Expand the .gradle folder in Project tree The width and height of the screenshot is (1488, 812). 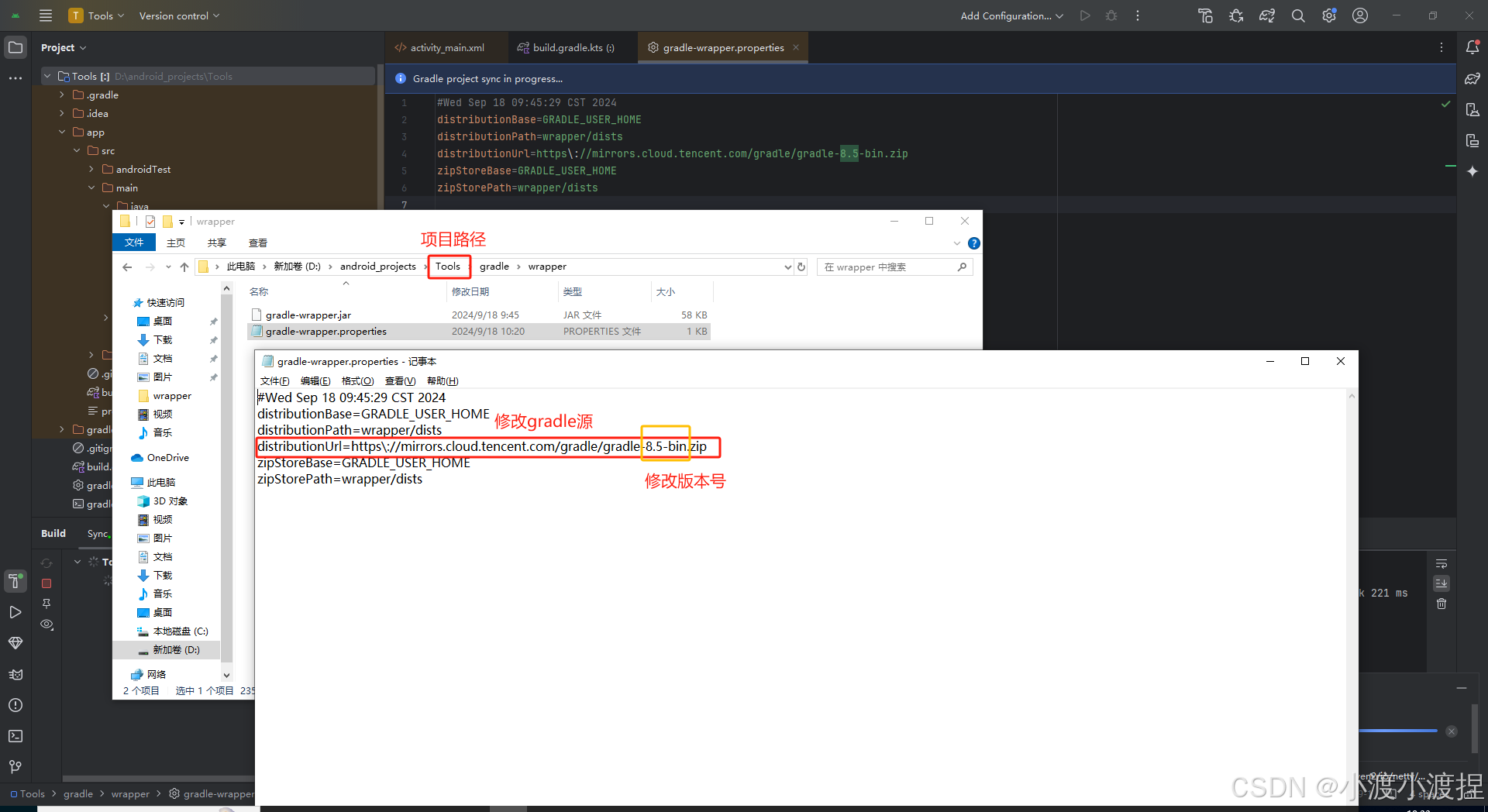62,95
